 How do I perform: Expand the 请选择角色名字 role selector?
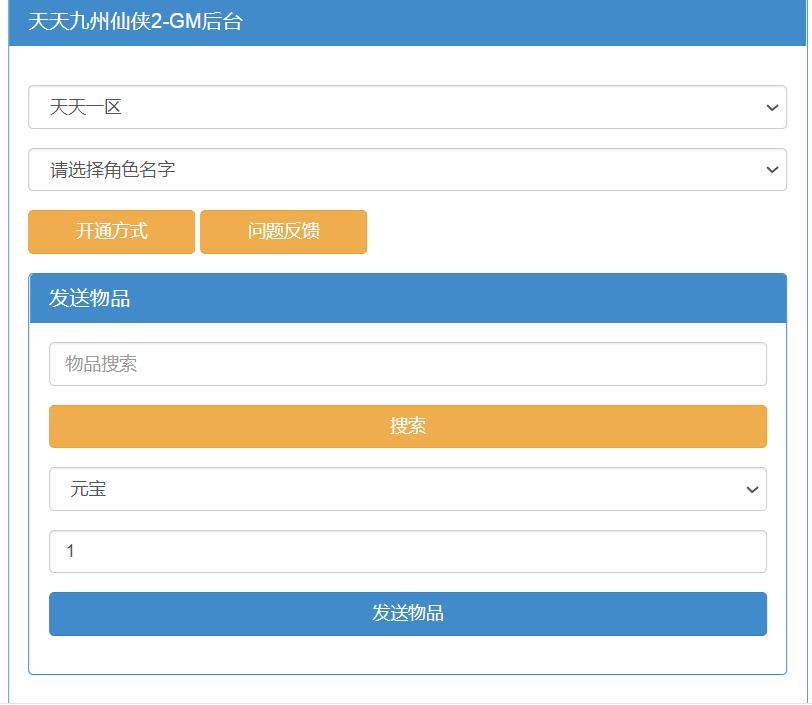click(x=408, y=170)
